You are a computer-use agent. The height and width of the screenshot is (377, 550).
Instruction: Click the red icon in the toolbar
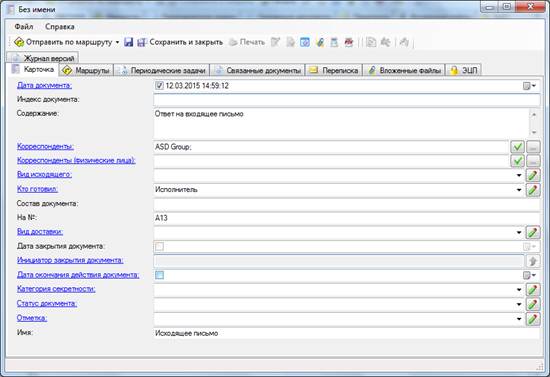tap(349, 42)
